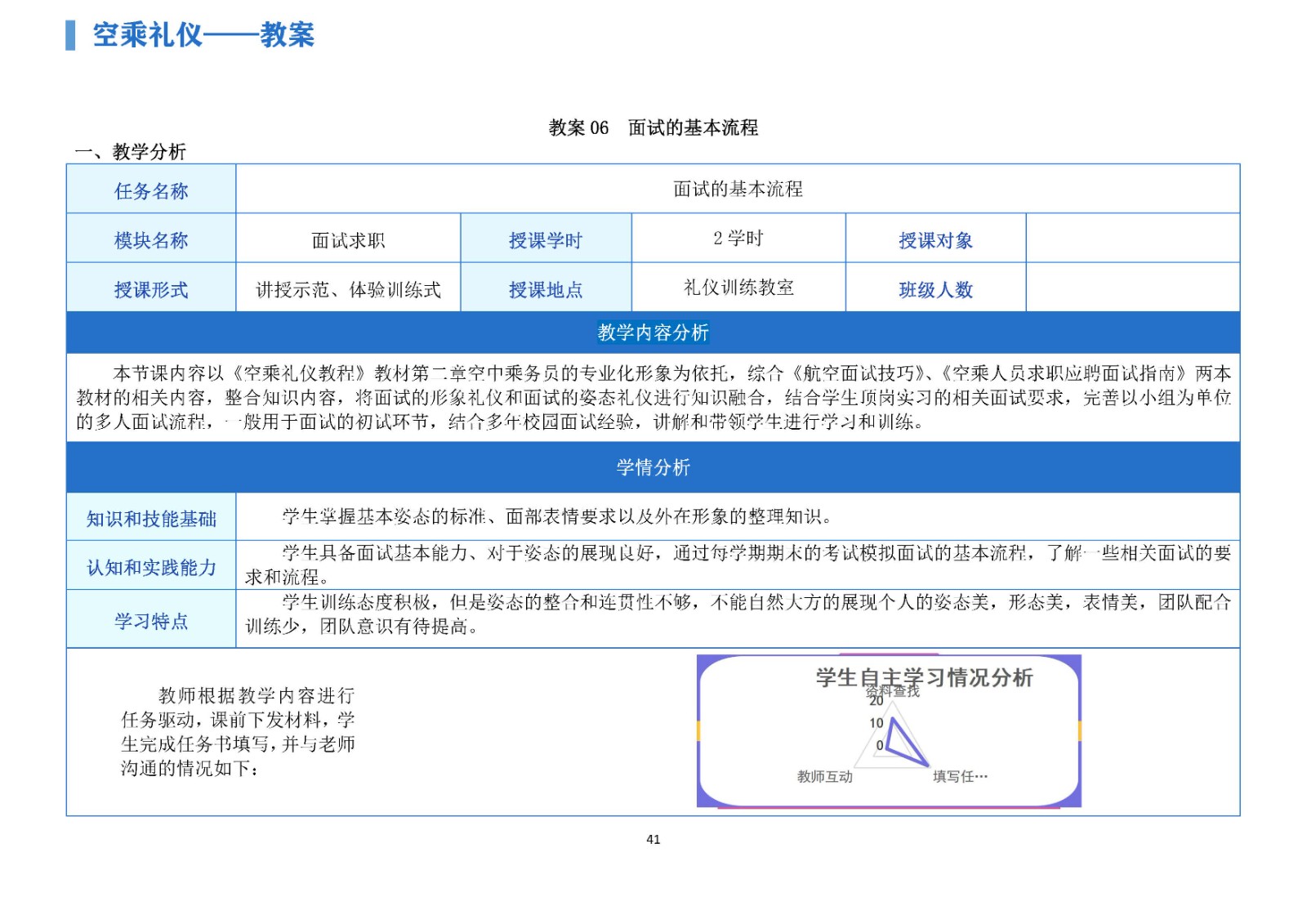Image resolution: width=1307 pixels, height=924 pixels.
Task: Click the paragraph 教师根据教学内容进行任务驱动
Action: (x=238, y=732)
